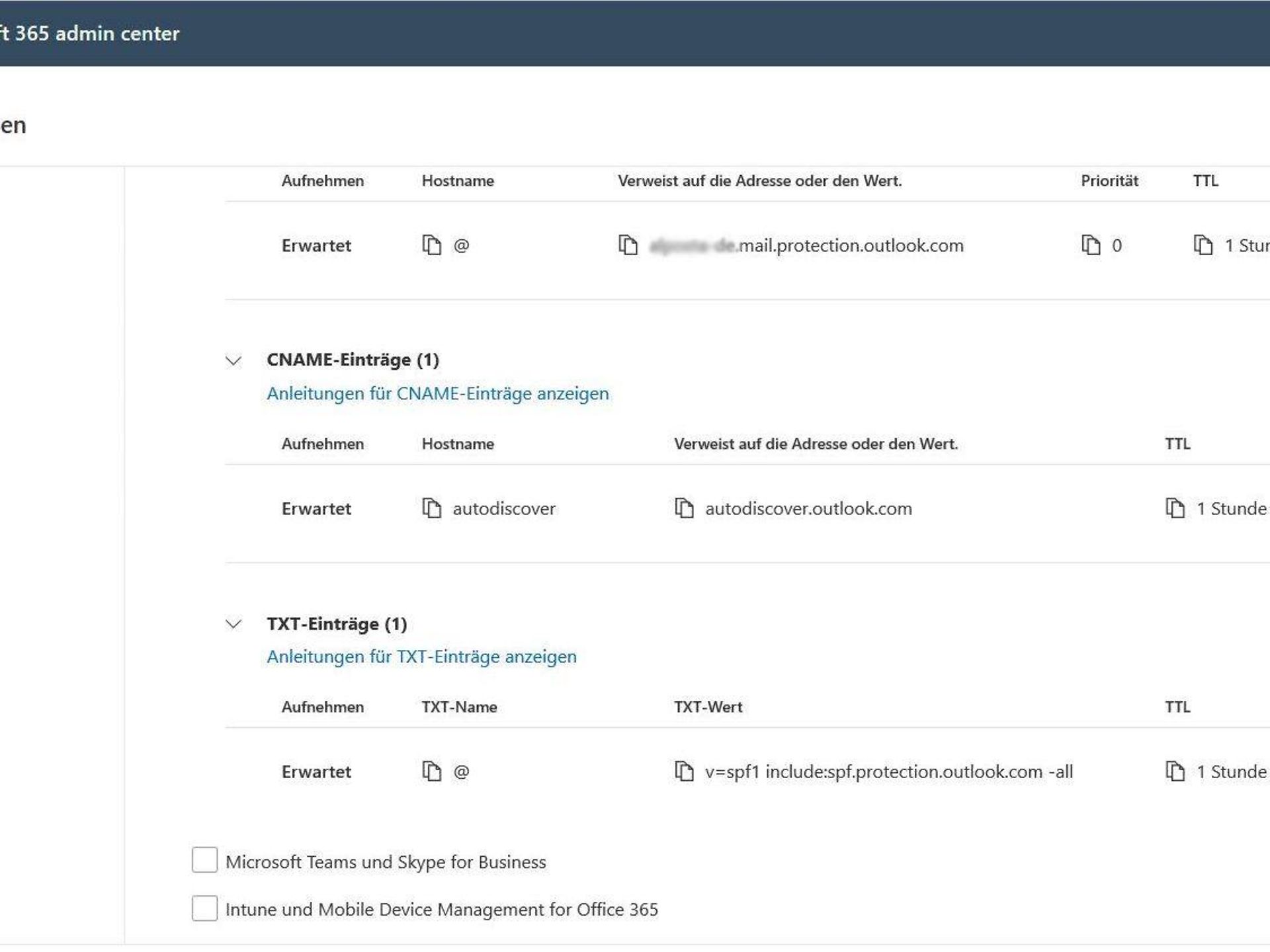Copy the v=spf1 TXT value

pyautogui.click(x=683, y=771)
